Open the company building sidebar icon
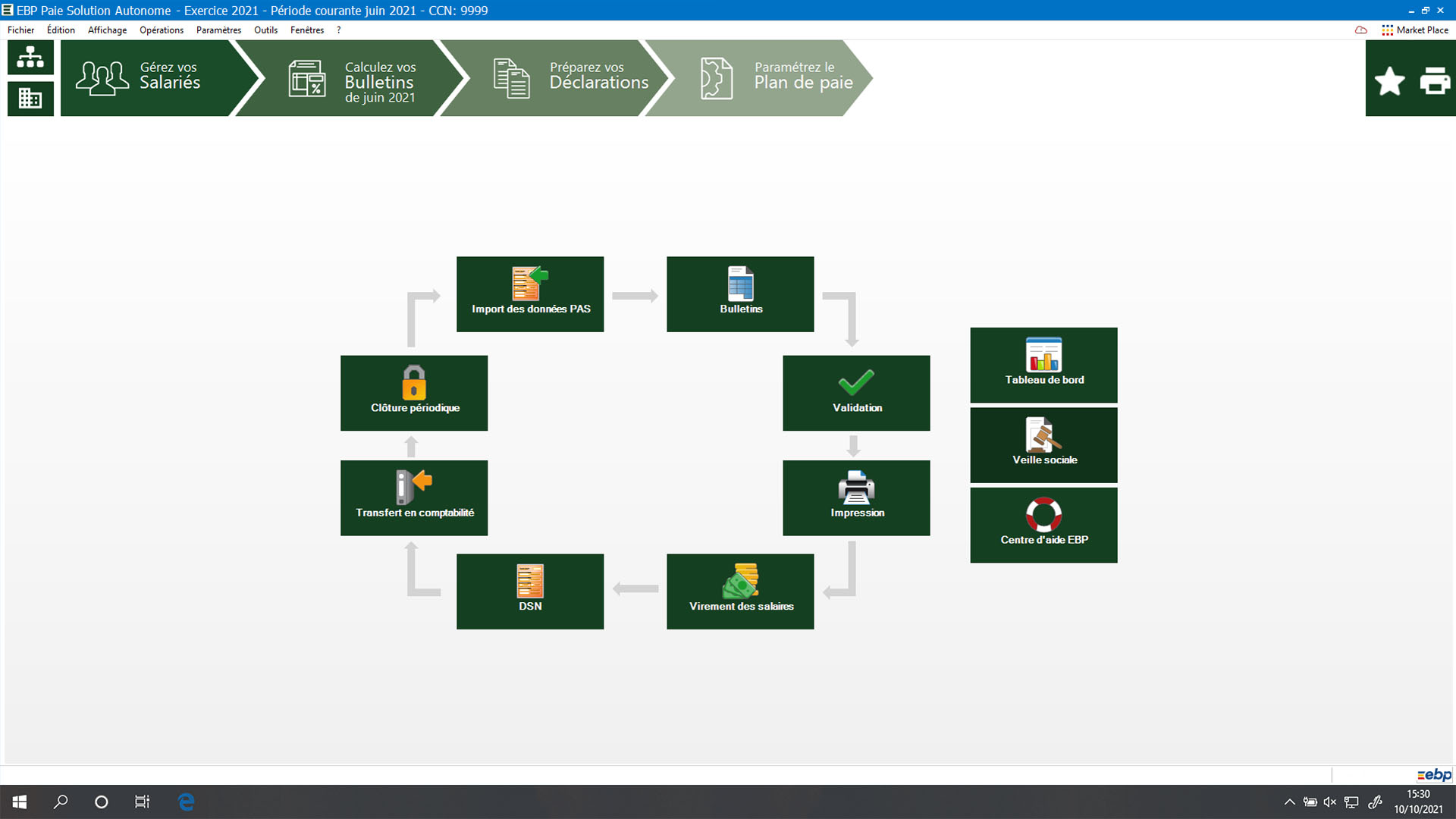This screenshot has height=819, width=1456. point(30,98)
